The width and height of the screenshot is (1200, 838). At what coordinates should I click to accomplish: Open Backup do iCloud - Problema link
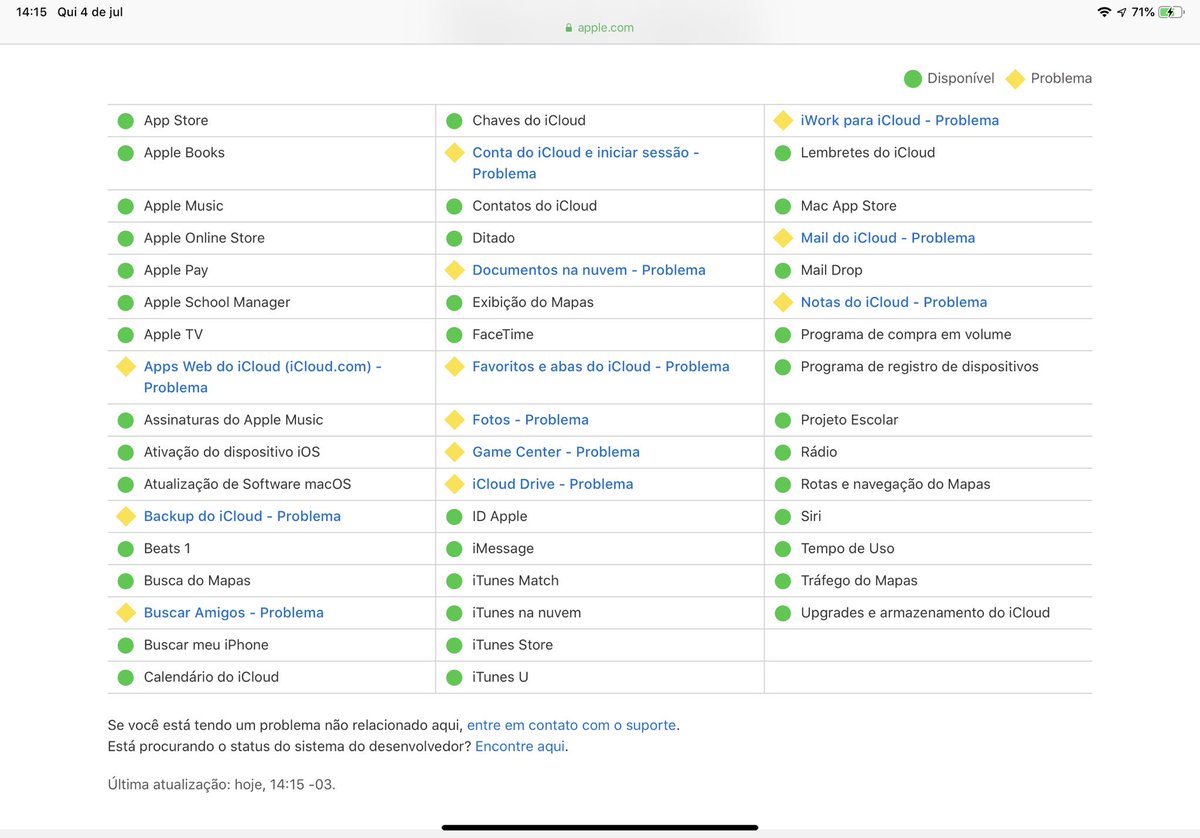tap(242, 516)
